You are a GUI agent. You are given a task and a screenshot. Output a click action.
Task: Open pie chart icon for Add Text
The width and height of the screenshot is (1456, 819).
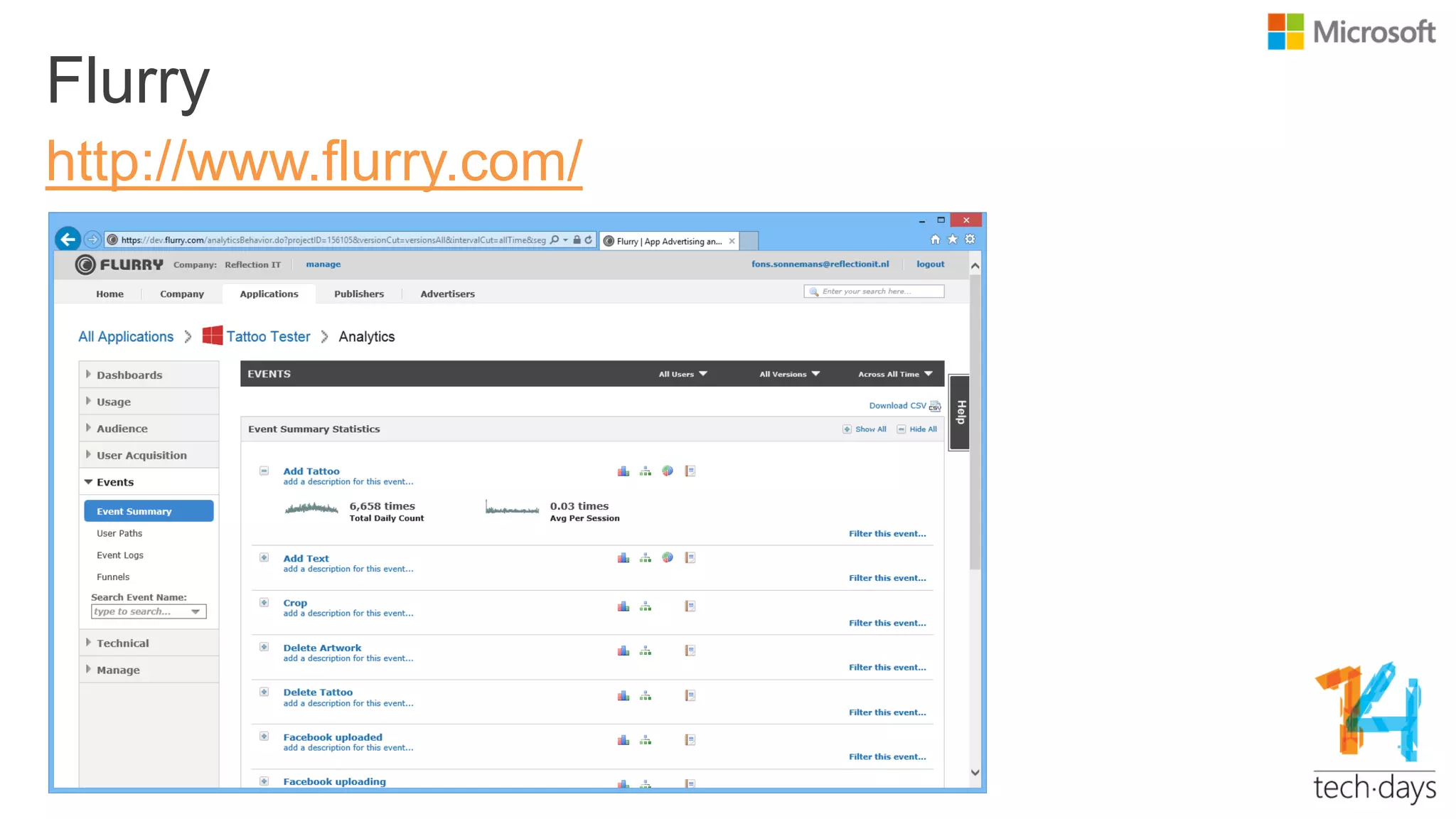click(x=668, y=558)
